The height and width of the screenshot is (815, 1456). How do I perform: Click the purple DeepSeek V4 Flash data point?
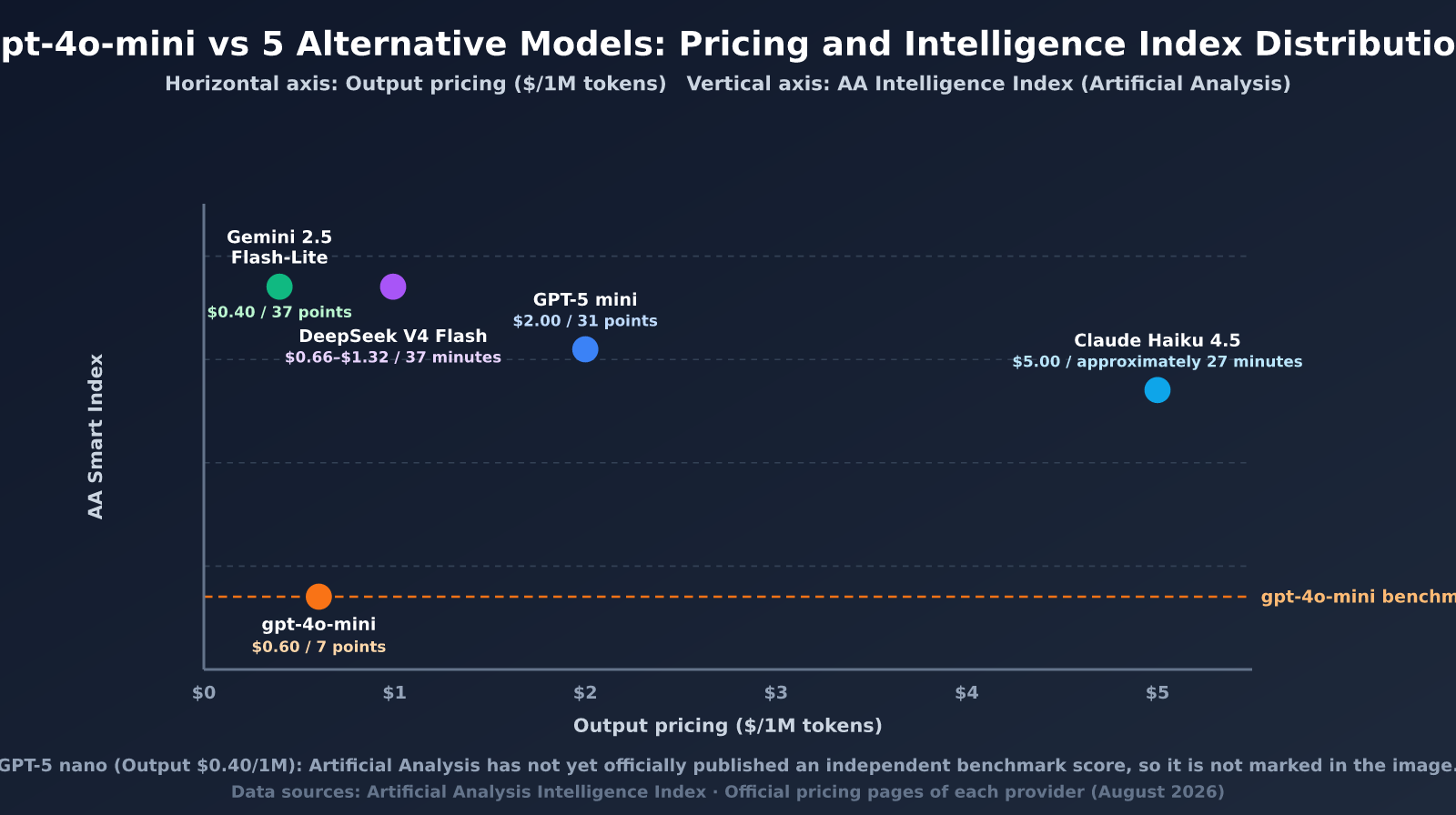[392, 287]
